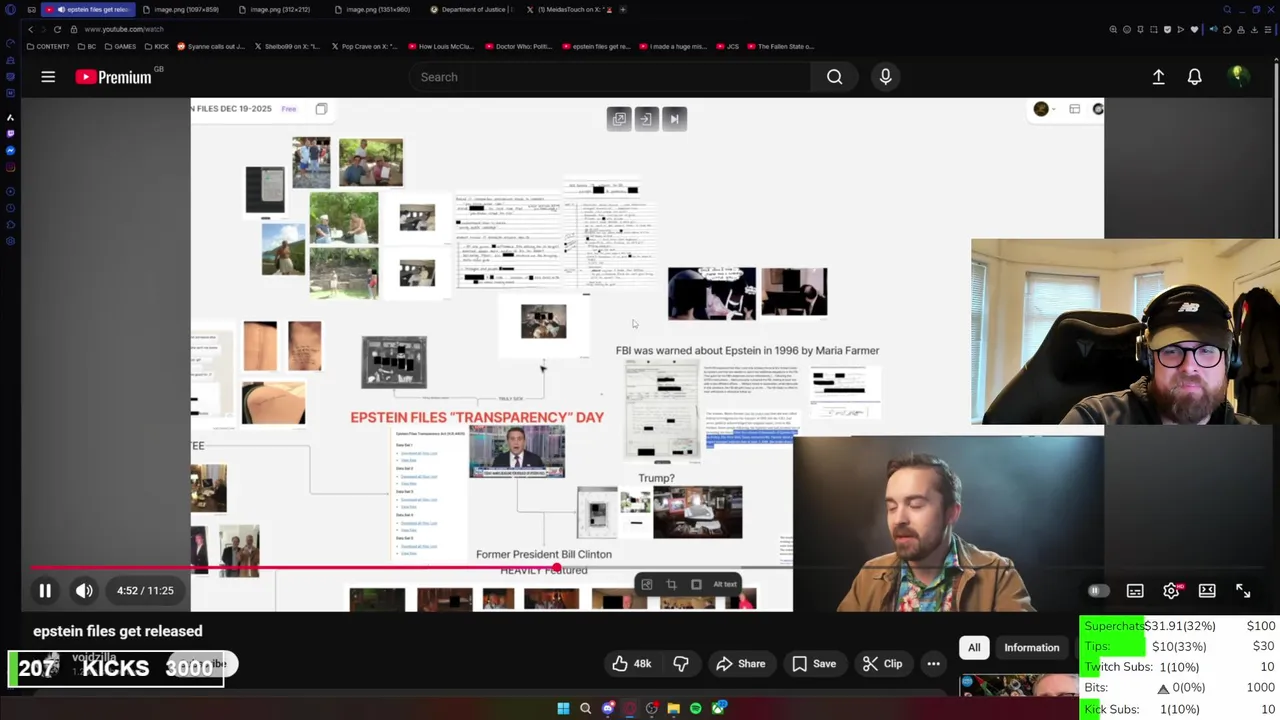
Task: Open a new browser tab with plus
Action: point(623,9)
